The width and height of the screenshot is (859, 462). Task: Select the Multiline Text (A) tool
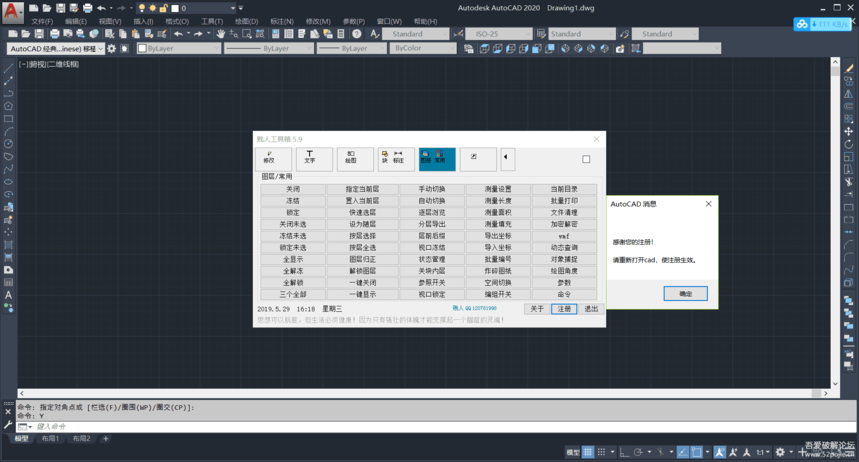[8, 295]
